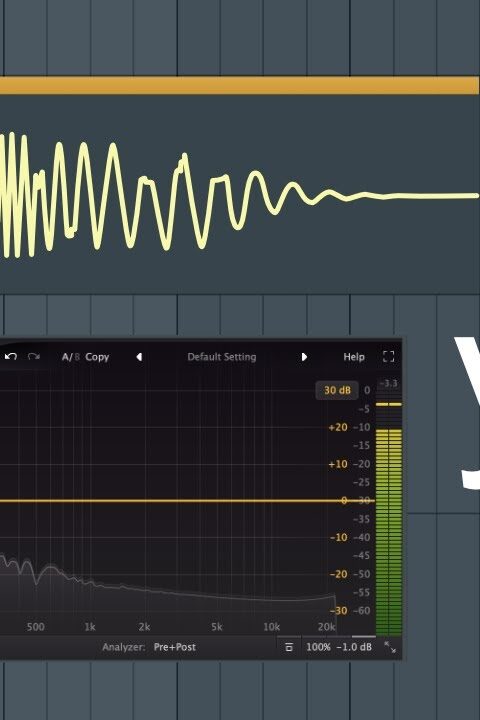Undo the last EQ change

(11, 356)
